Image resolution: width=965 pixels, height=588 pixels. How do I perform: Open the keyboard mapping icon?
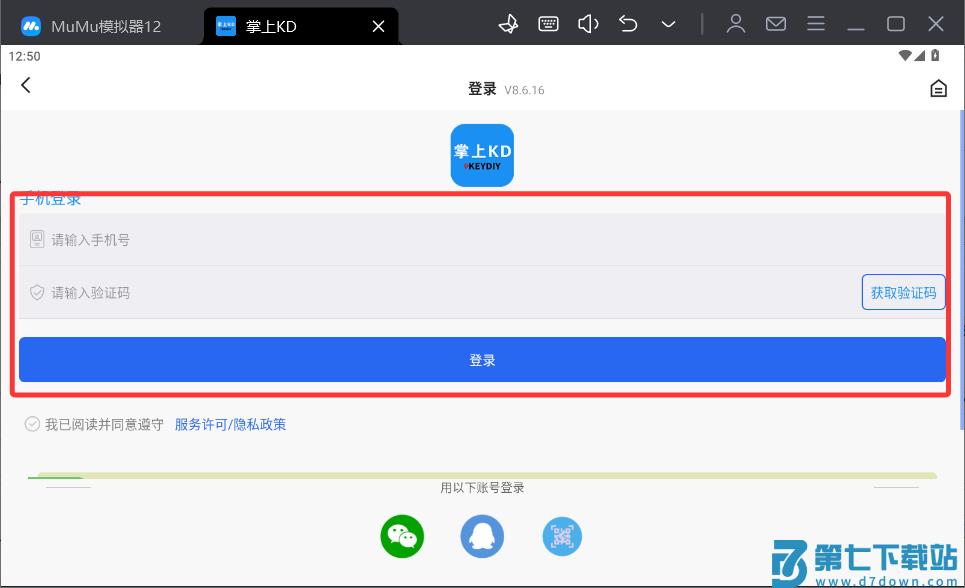[x=548, y=24]
